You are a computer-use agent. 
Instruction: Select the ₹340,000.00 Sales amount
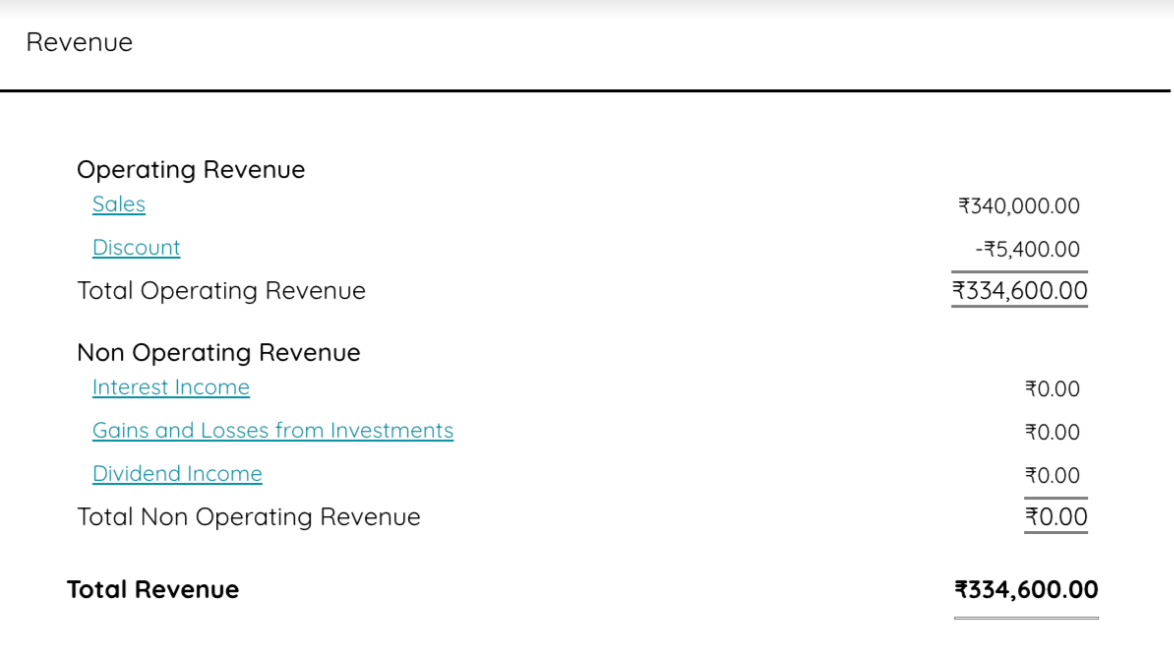[1019, 206]
